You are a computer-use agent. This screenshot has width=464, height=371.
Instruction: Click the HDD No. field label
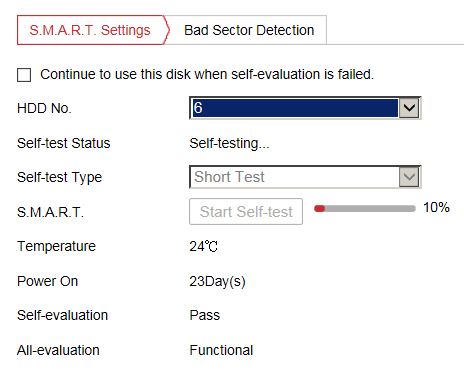click(44, 108)
